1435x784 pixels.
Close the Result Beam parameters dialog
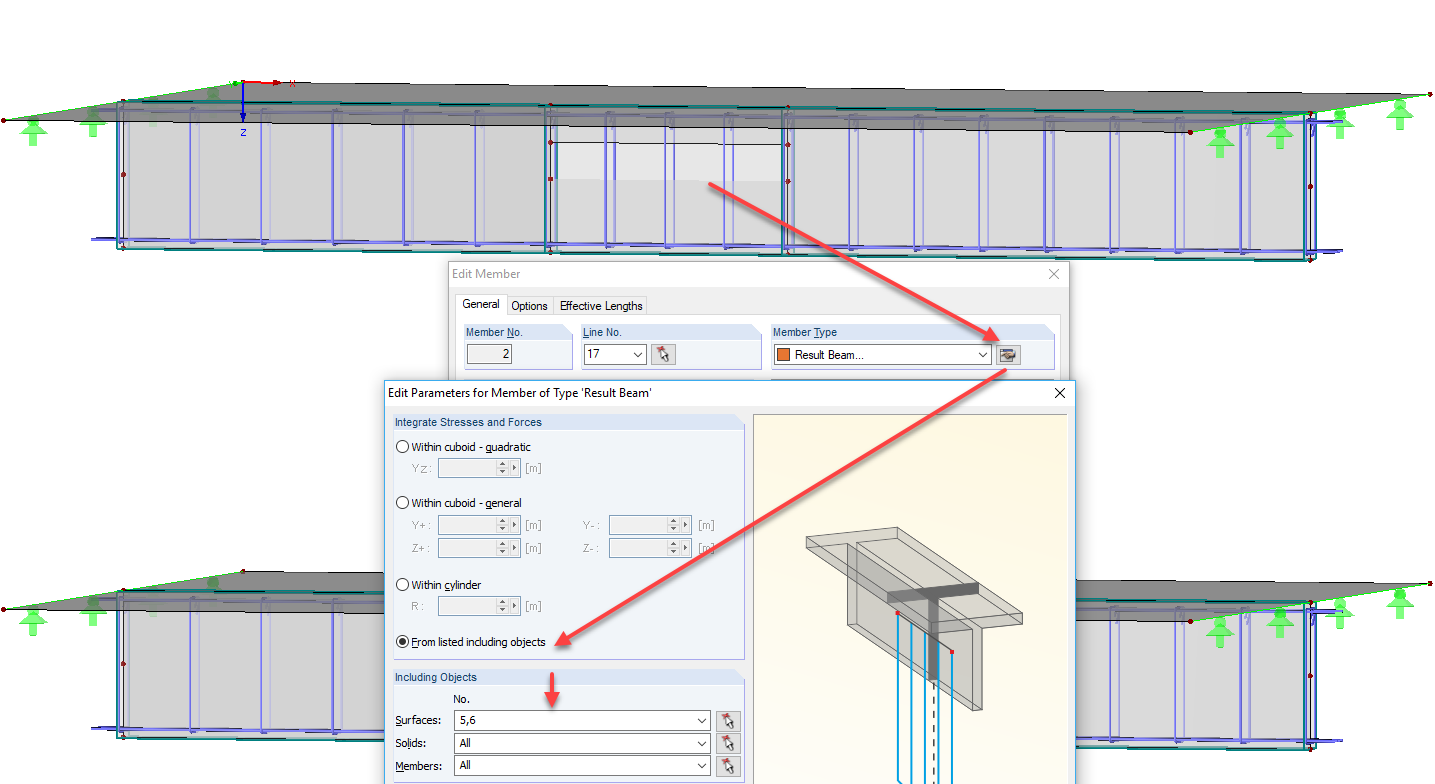click(x=1060, y=393)
